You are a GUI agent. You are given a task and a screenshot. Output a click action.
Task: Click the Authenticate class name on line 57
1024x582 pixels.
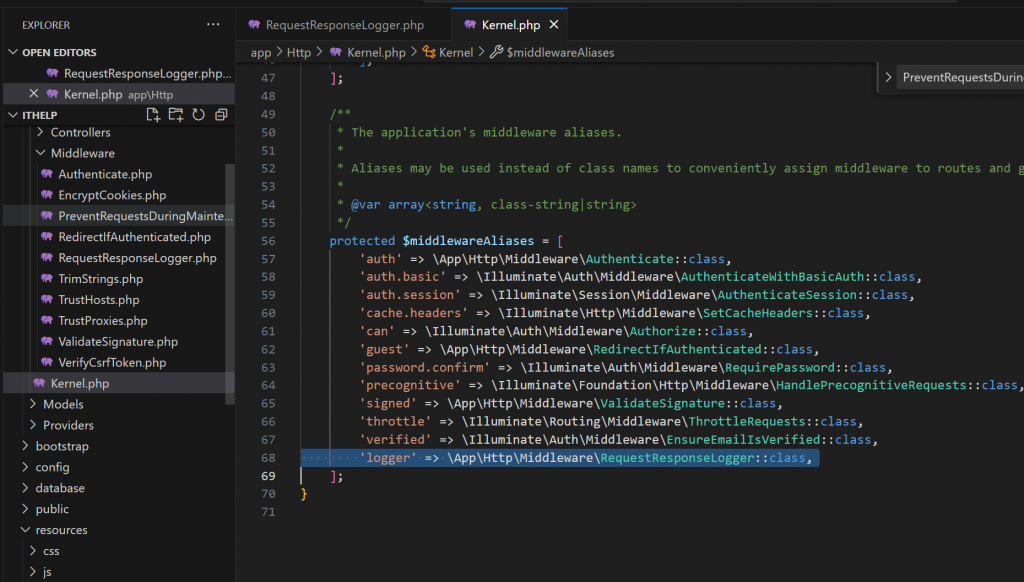tap(629, 259)
